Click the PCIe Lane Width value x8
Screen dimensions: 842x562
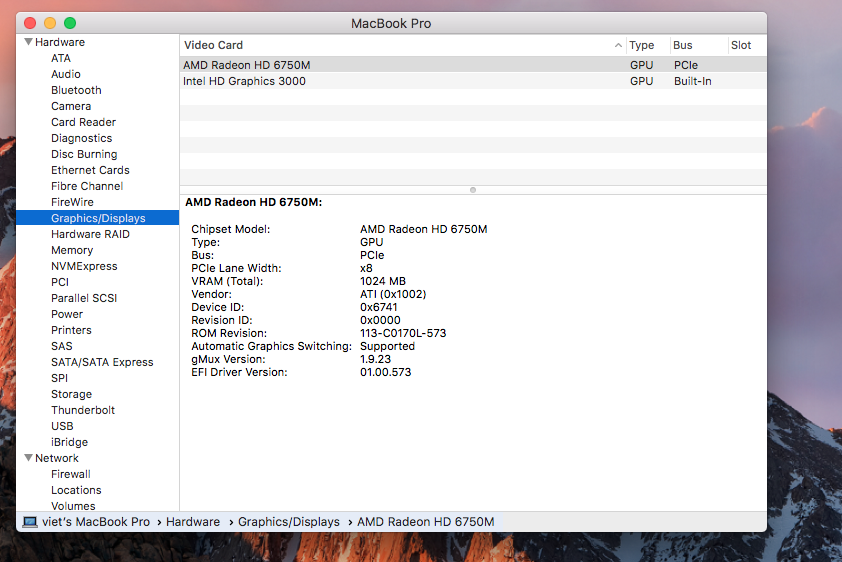366,268
